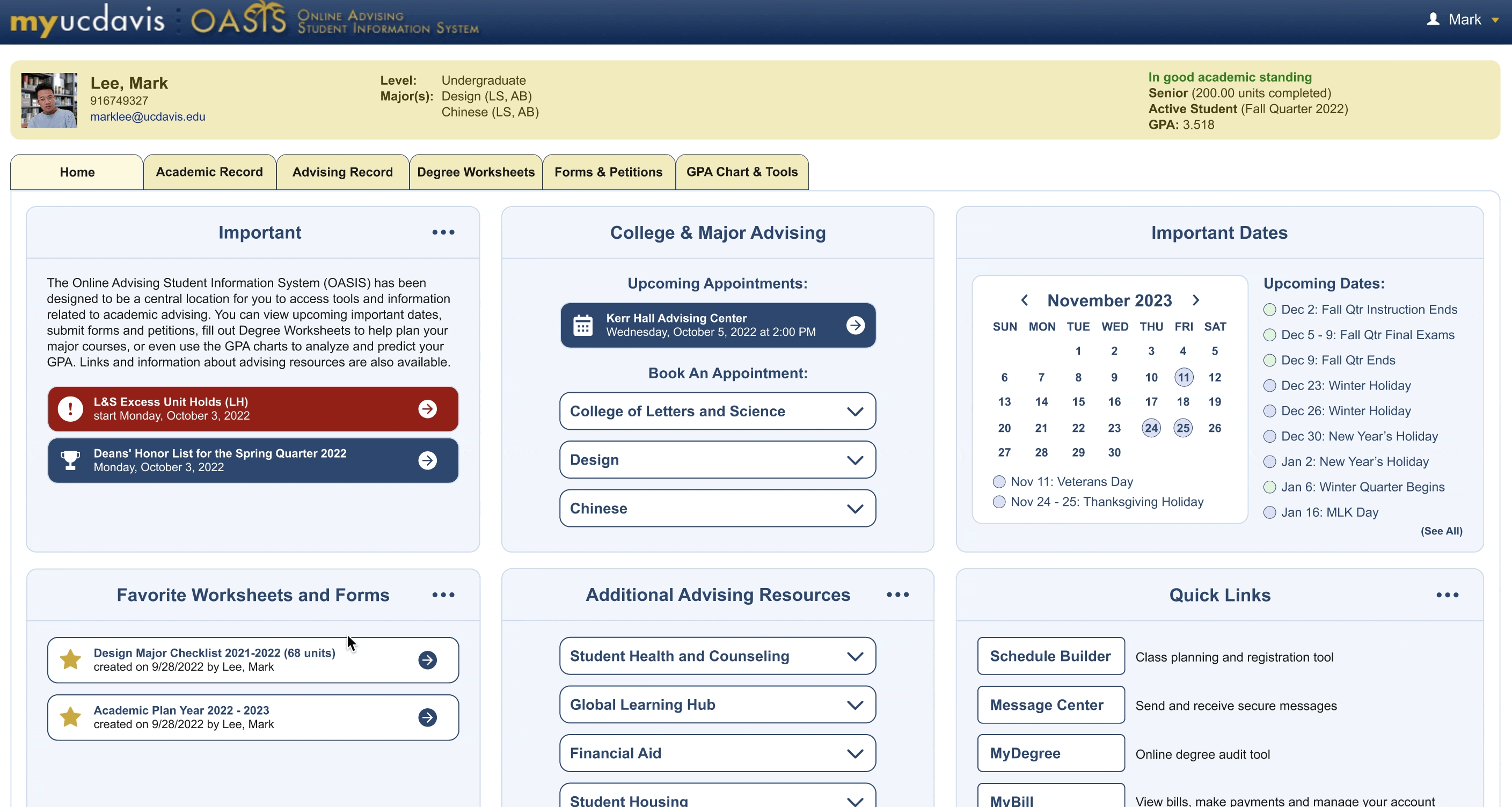This screenshot has height=807, width=1512.
Task: Click the marklee@ucdavis.edu email link
Action: click(148, 116)
